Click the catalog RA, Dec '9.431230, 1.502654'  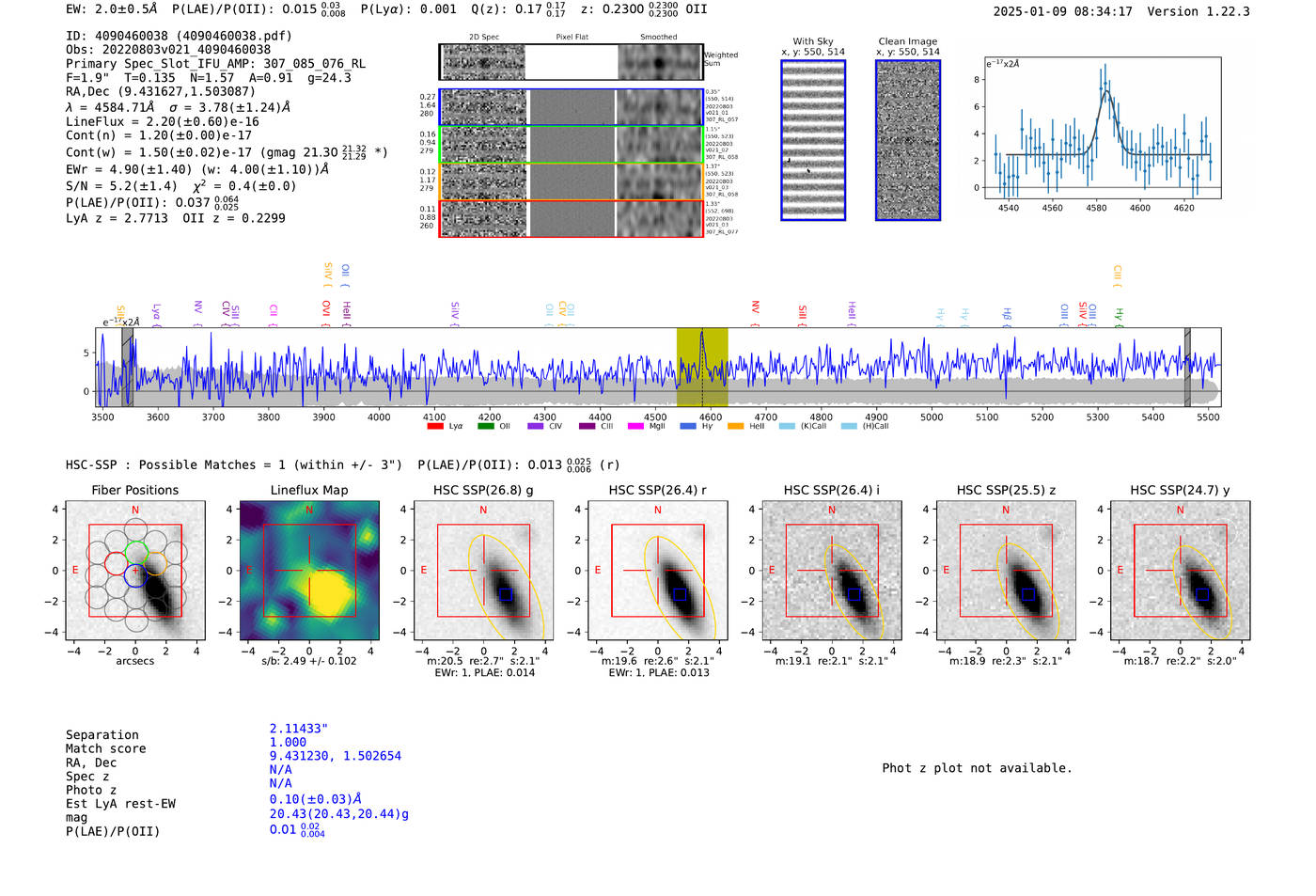336,756
